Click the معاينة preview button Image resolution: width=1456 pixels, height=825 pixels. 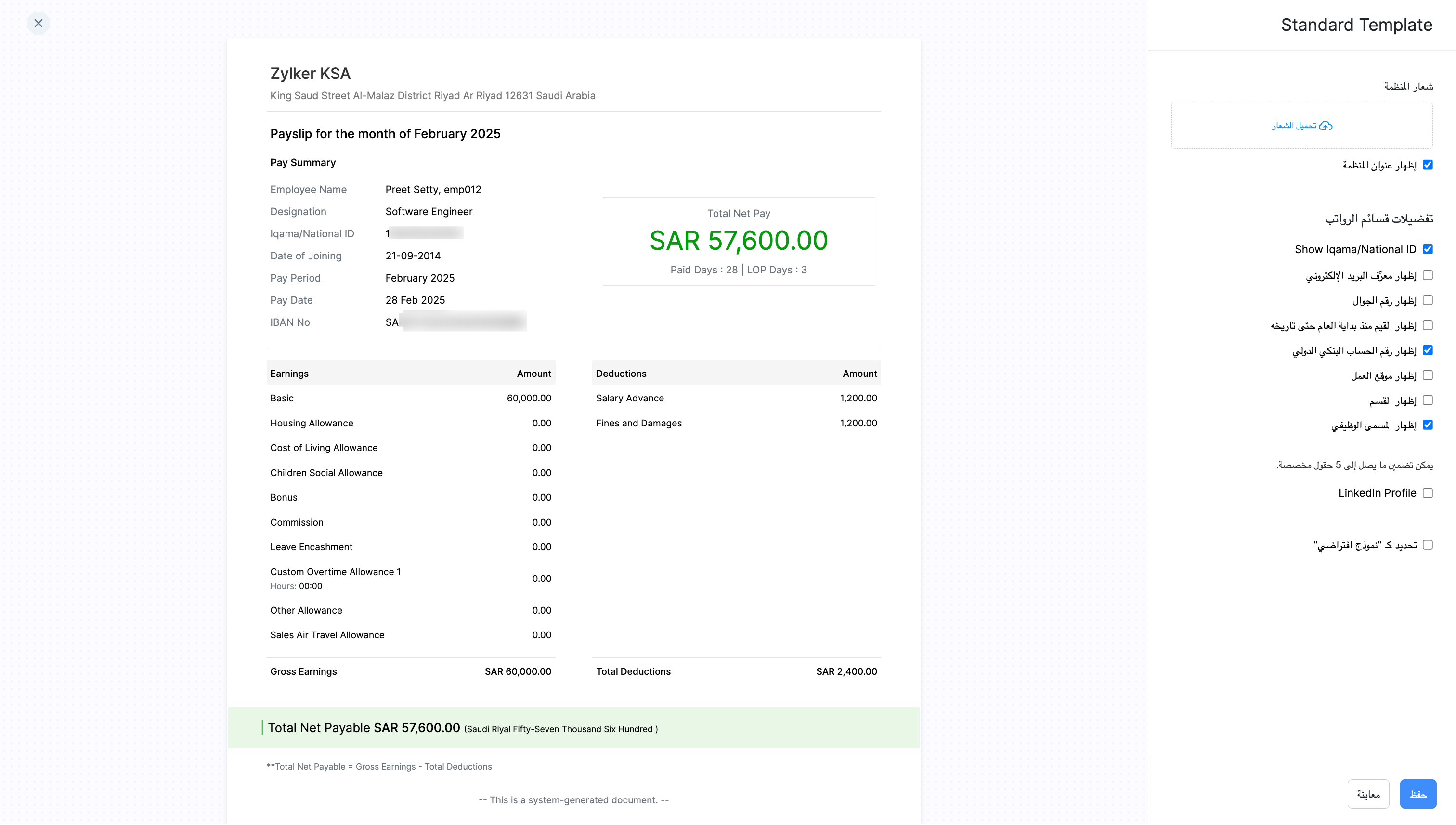point(1369,794)
